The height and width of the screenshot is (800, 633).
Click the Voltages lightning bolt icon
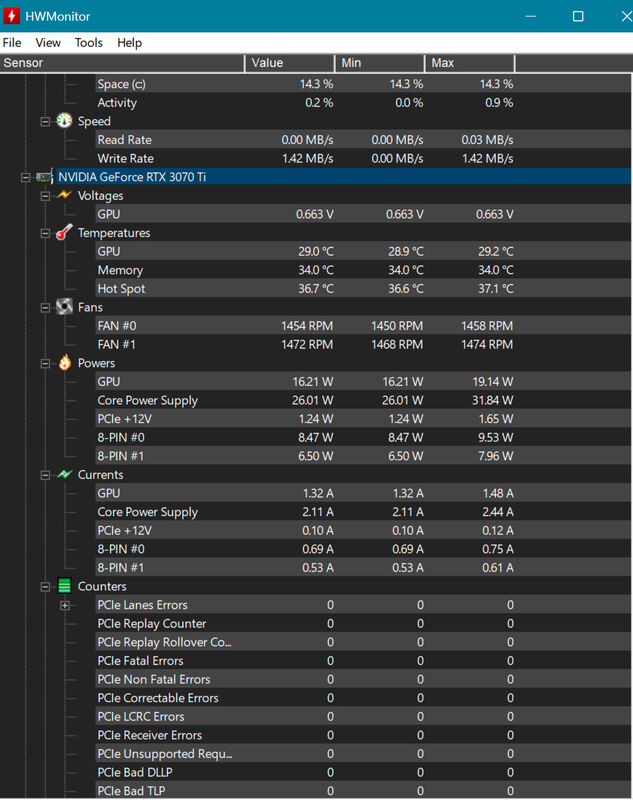click(64, 196)
